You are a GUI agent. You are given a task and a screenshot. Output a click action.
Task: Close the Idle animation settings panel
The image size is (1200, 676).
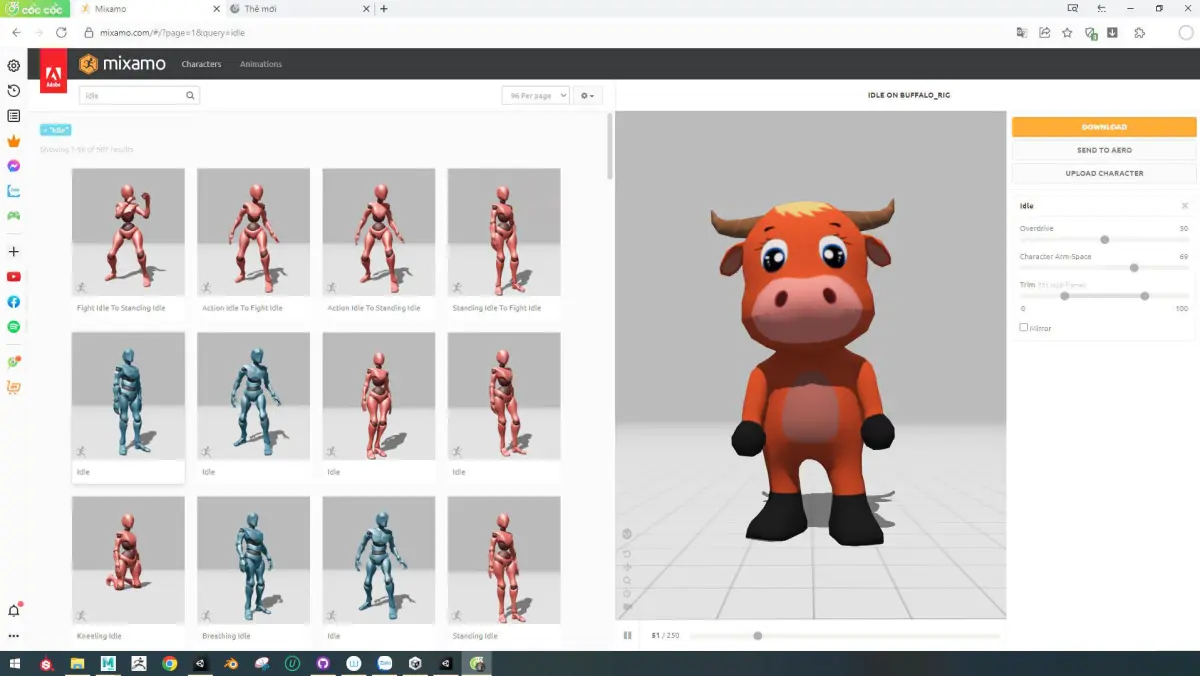[x=1185, y=206]
